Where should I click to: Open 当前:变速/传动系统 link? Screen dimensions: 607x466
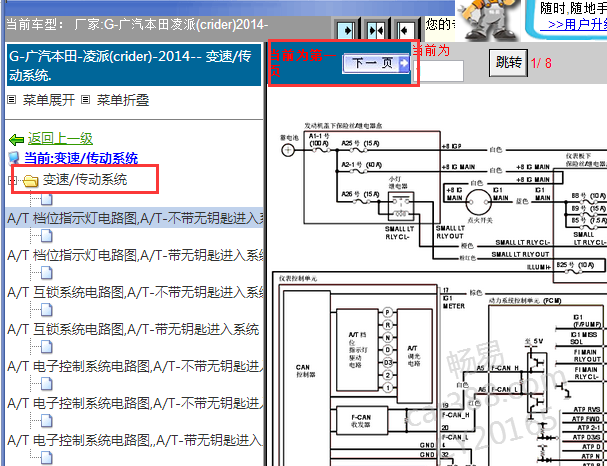click(81, 158)
